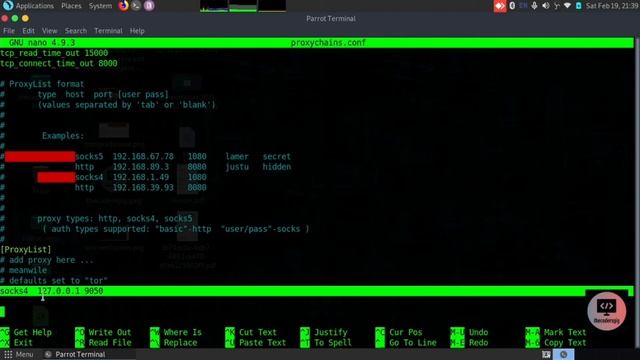The height and width of the screenshot is (360, 640).
Task: Open the Bluetooth tray icon
Action: click(512, 6)
